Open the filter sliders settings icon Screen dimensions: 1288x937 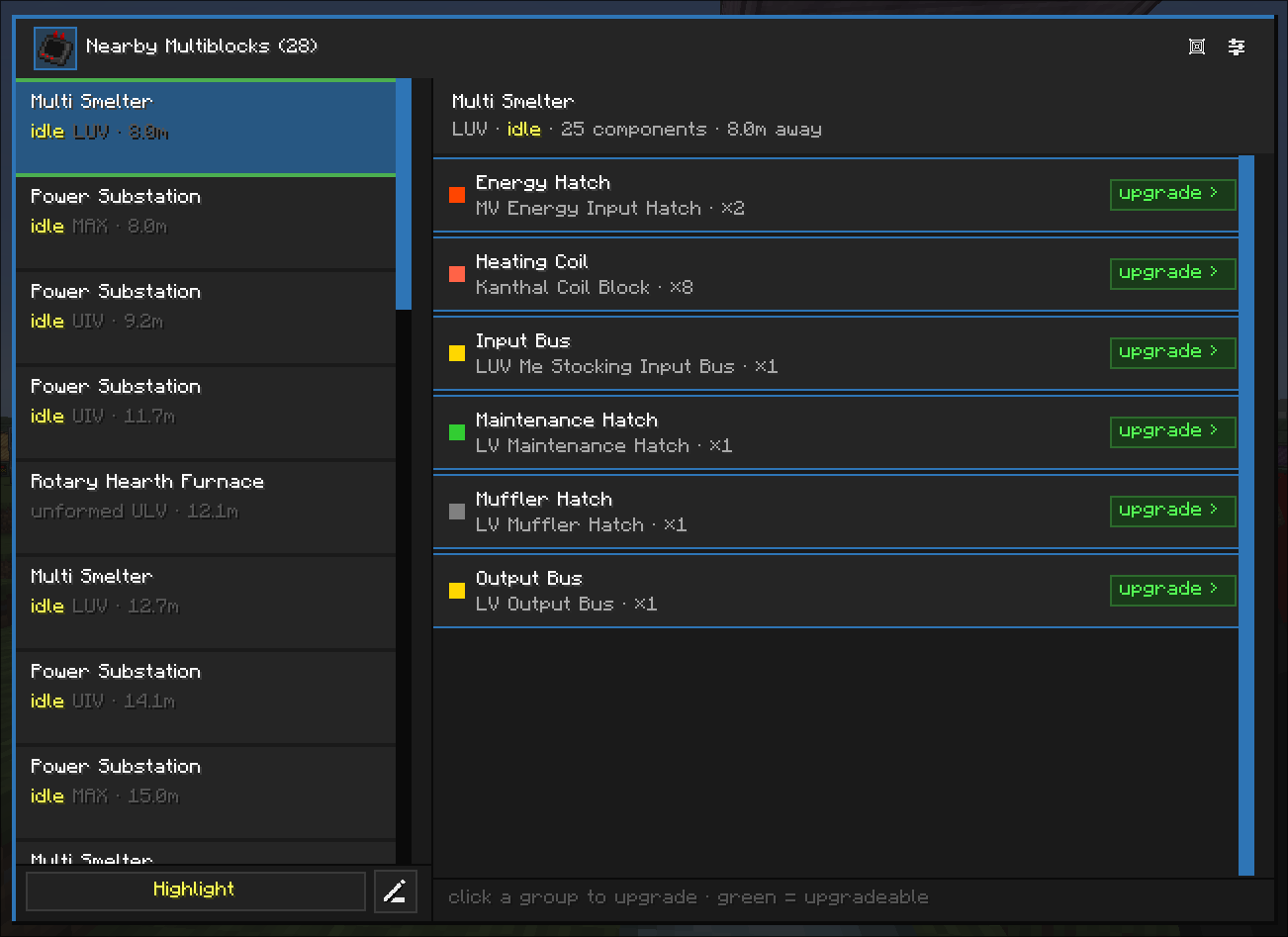pyautogui.click(x=1237, y=47)
